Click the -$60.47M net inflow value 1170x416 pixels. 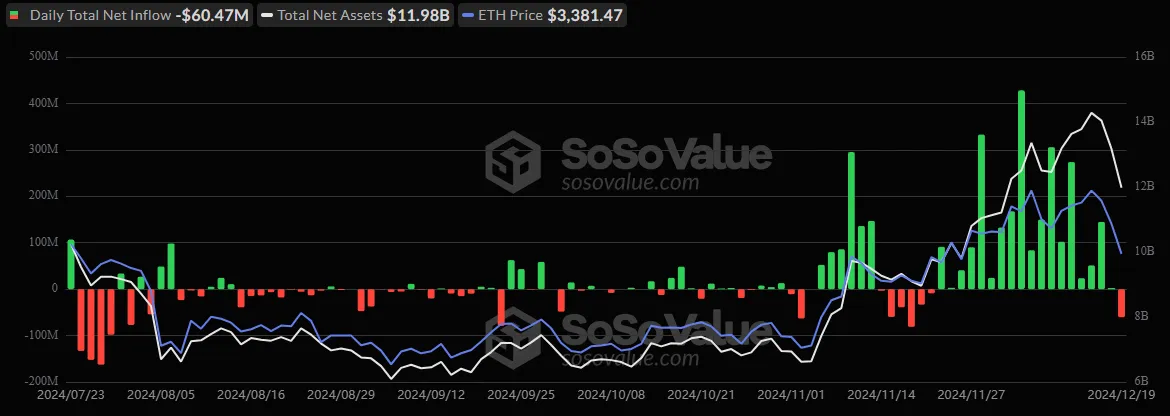[x=212, y=16]
